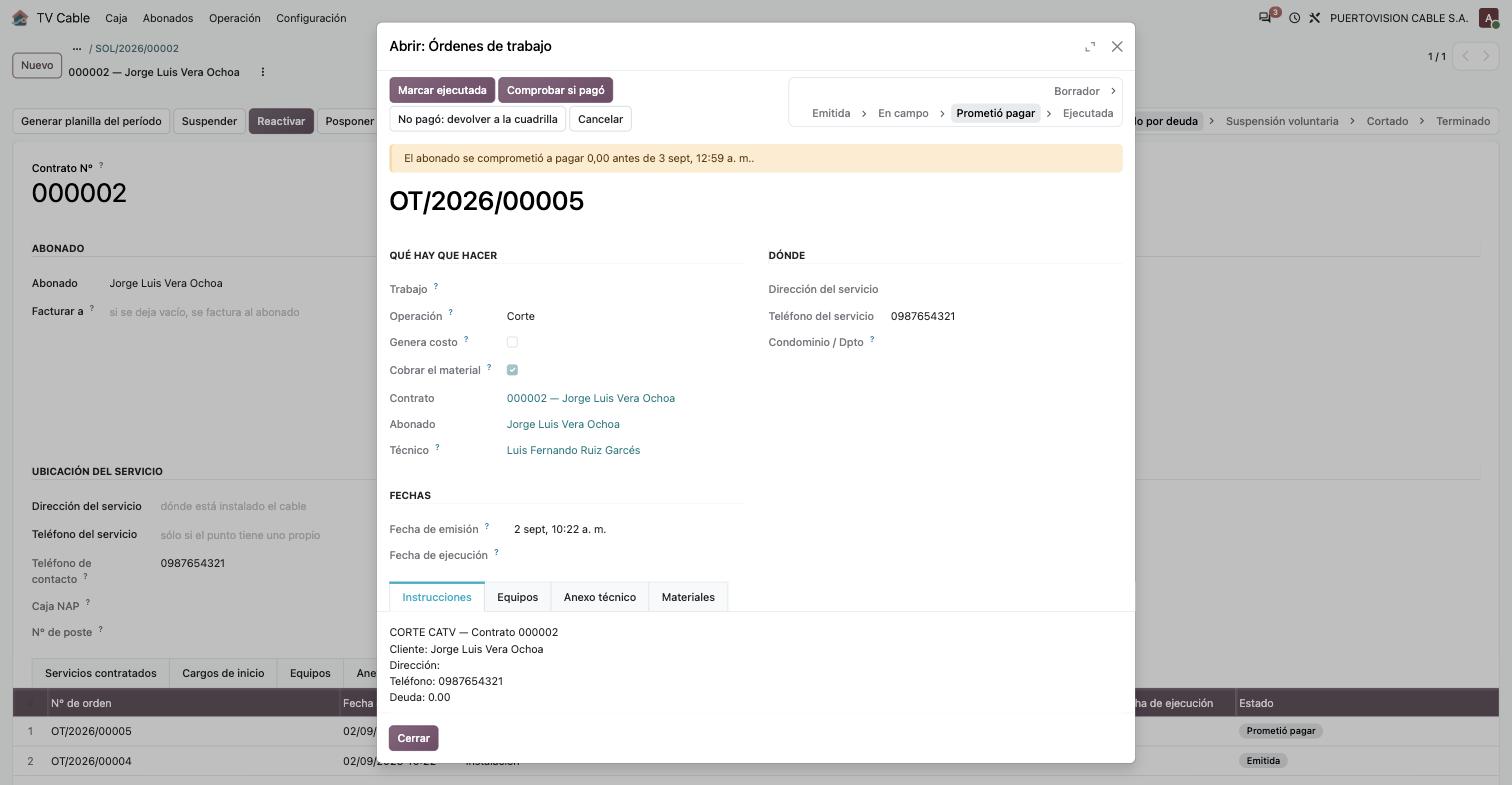Open Abonado link Jorge Luis Vera Ochoa

click(x=563, y=424)
